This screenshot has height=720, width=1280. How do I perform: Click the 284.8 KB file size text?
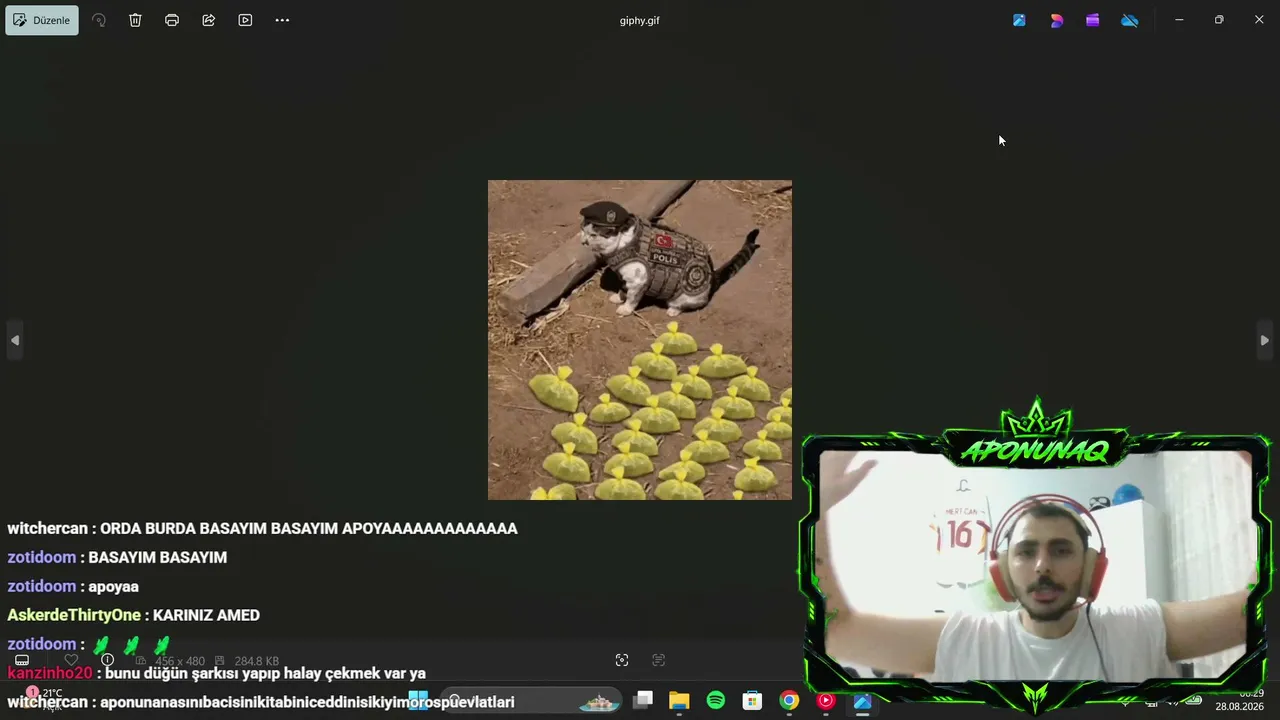[257, 661]
